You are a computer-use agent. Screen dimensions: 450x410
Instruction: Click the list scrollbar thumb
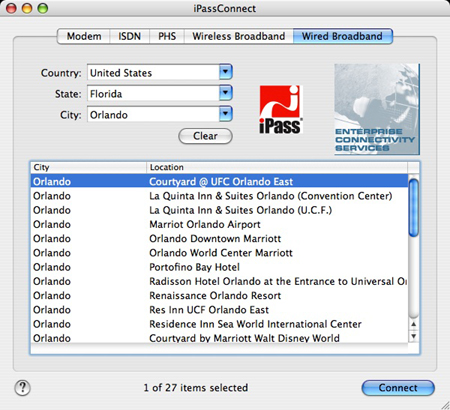click(x=413, y=207)
